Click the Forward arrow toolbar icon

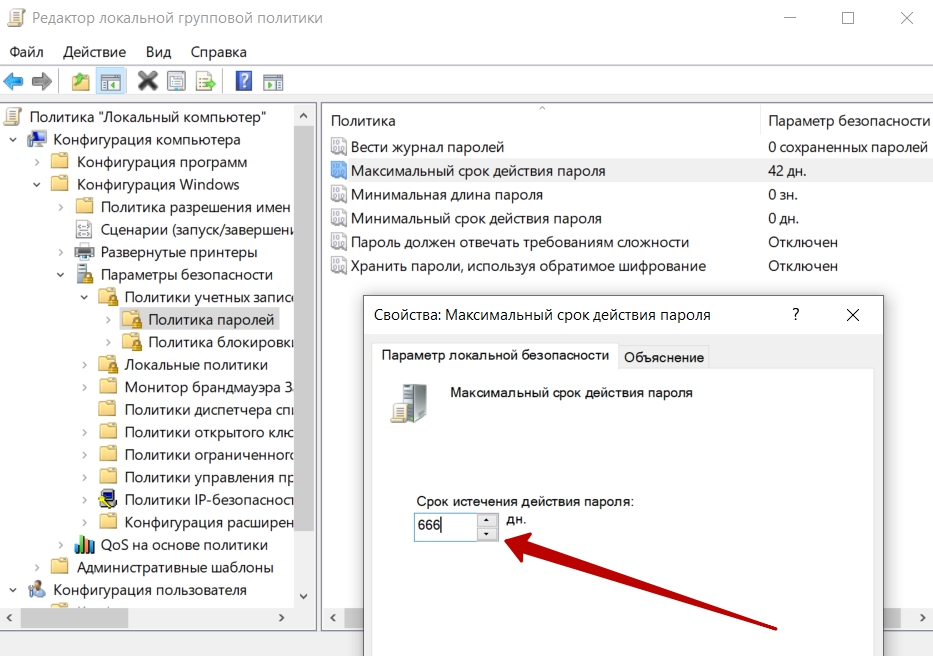point(42,81)
